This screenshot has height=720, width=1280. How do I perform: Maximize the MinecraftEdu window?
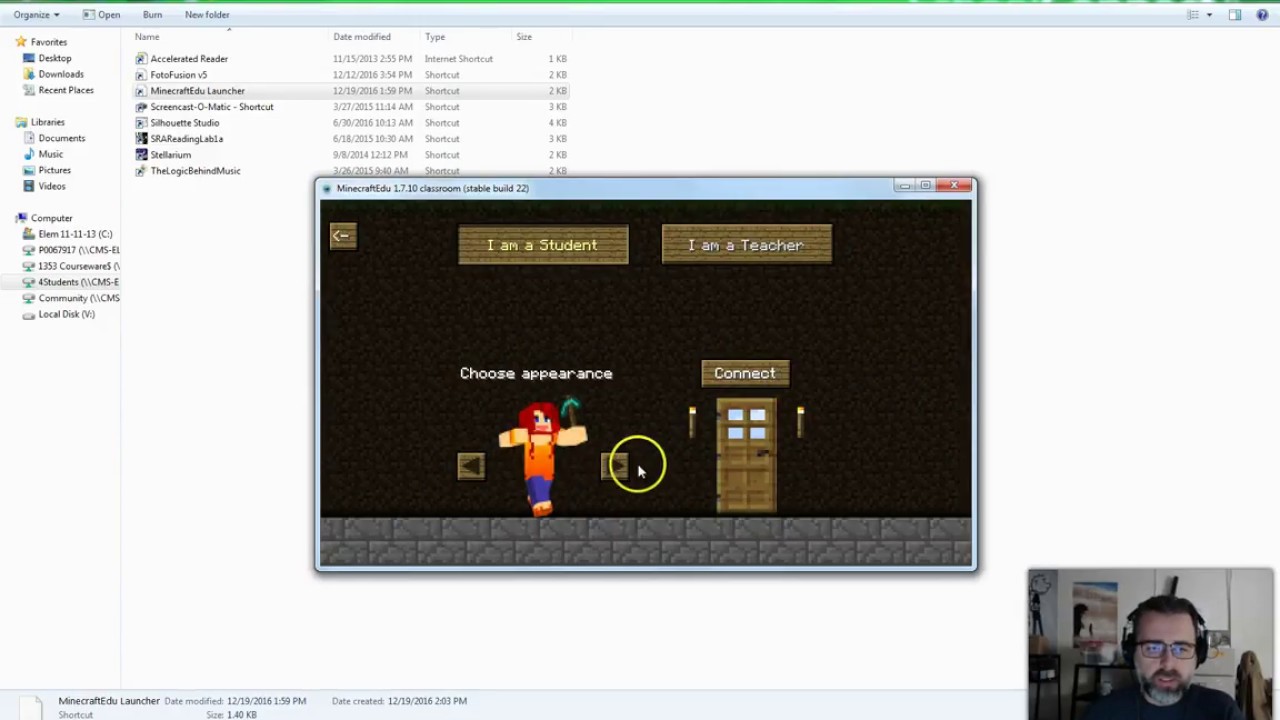click(x=926, y=186)
